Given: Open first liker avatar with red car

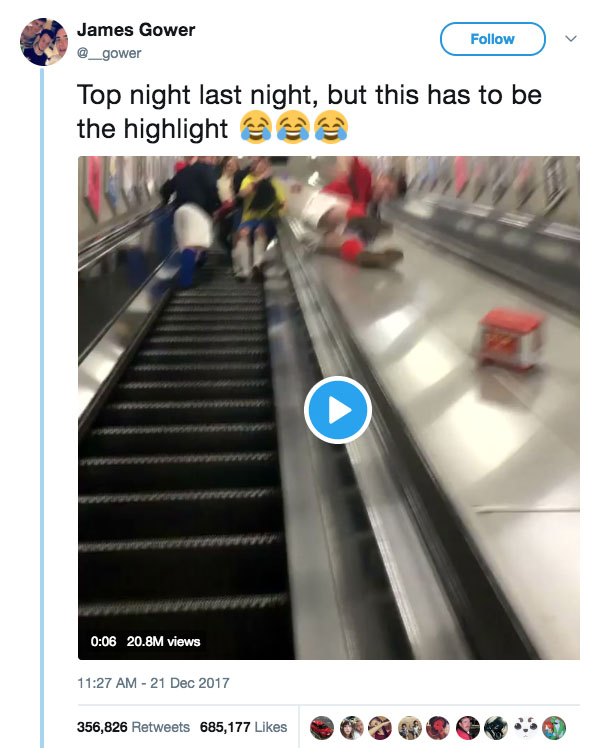Looking at the screenshot, I should (322, 728).
